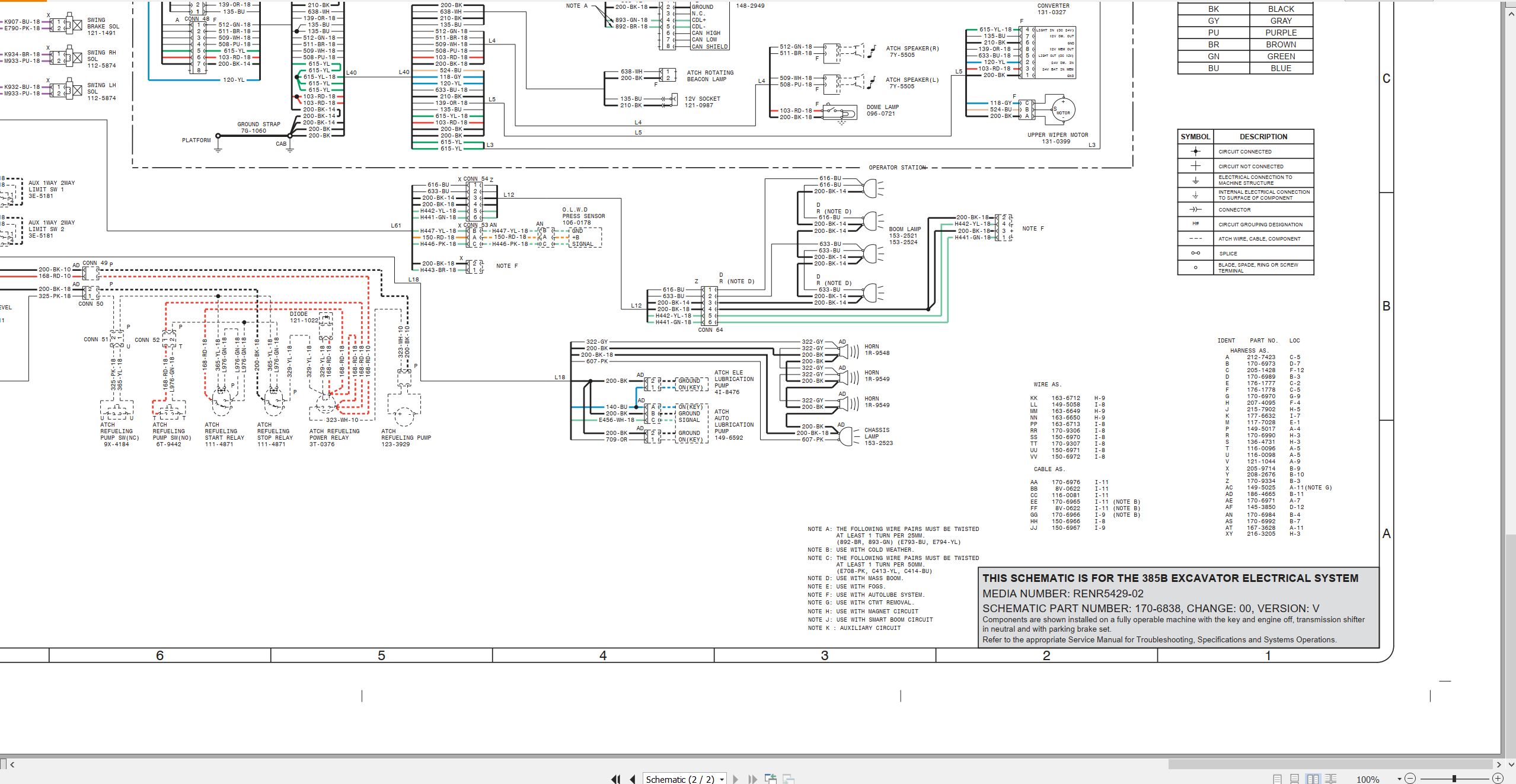Open the Schematic (2 / 2) page dropdown
The image size is (1516, 784).
722,779
